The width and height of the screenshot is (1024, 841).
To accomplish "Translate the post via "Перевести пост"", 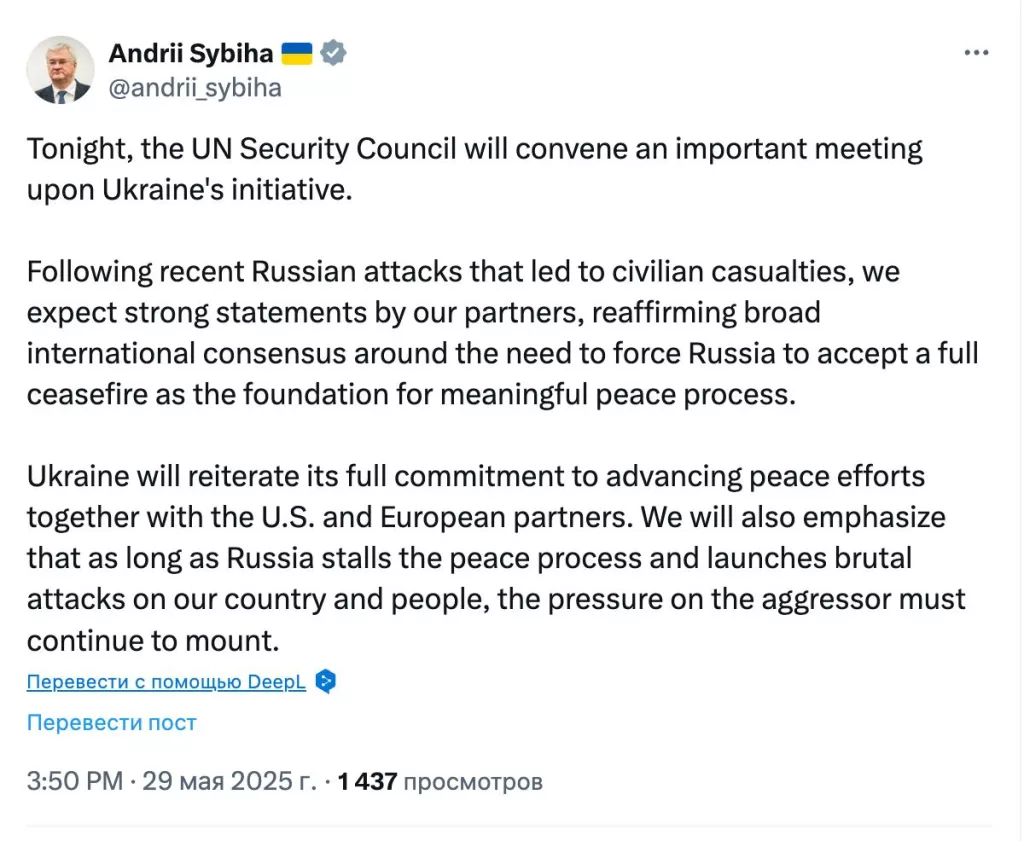I will coord(111,722).
